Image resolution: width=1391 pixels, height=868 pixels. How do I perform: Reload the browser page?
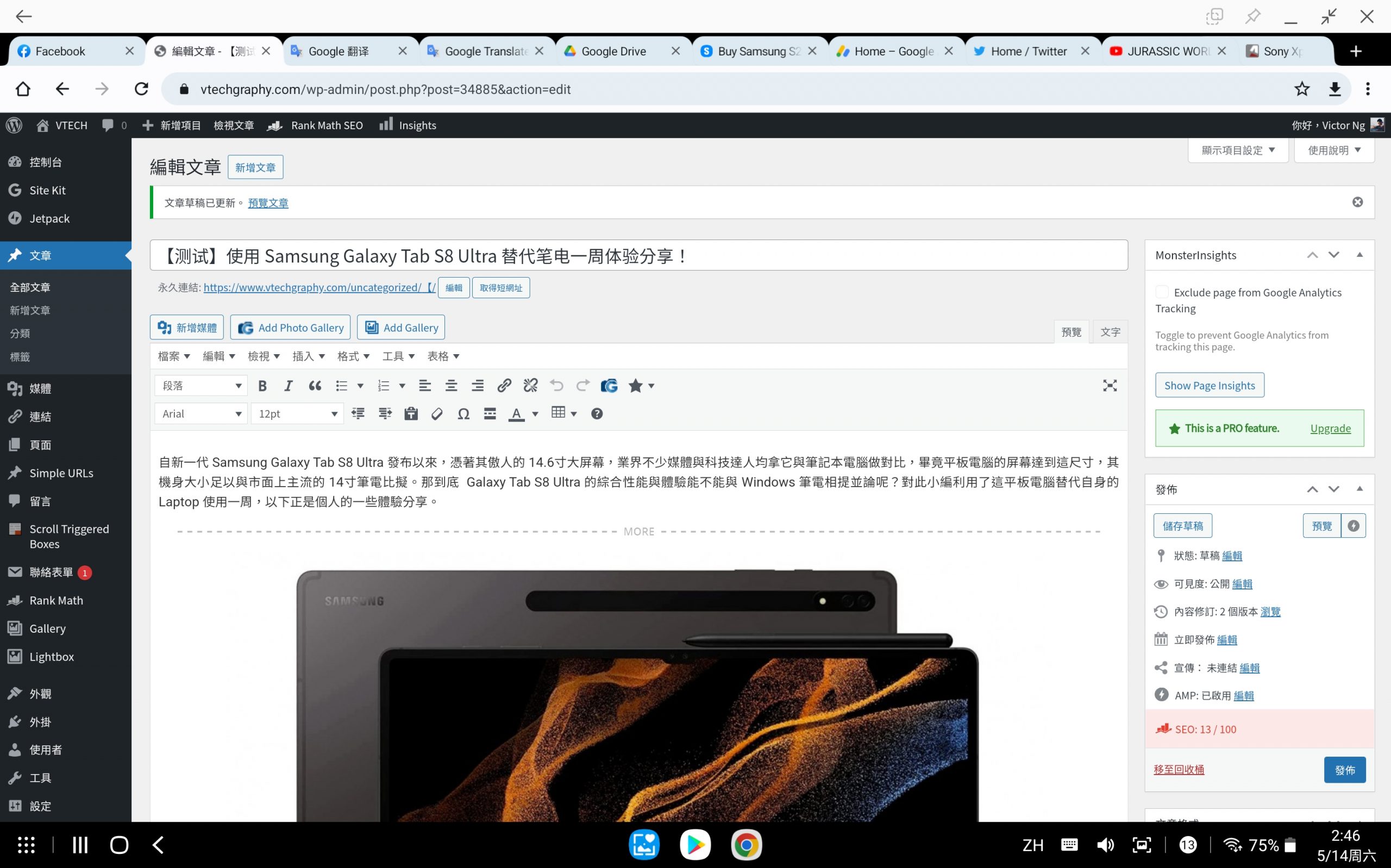[141, 89]
